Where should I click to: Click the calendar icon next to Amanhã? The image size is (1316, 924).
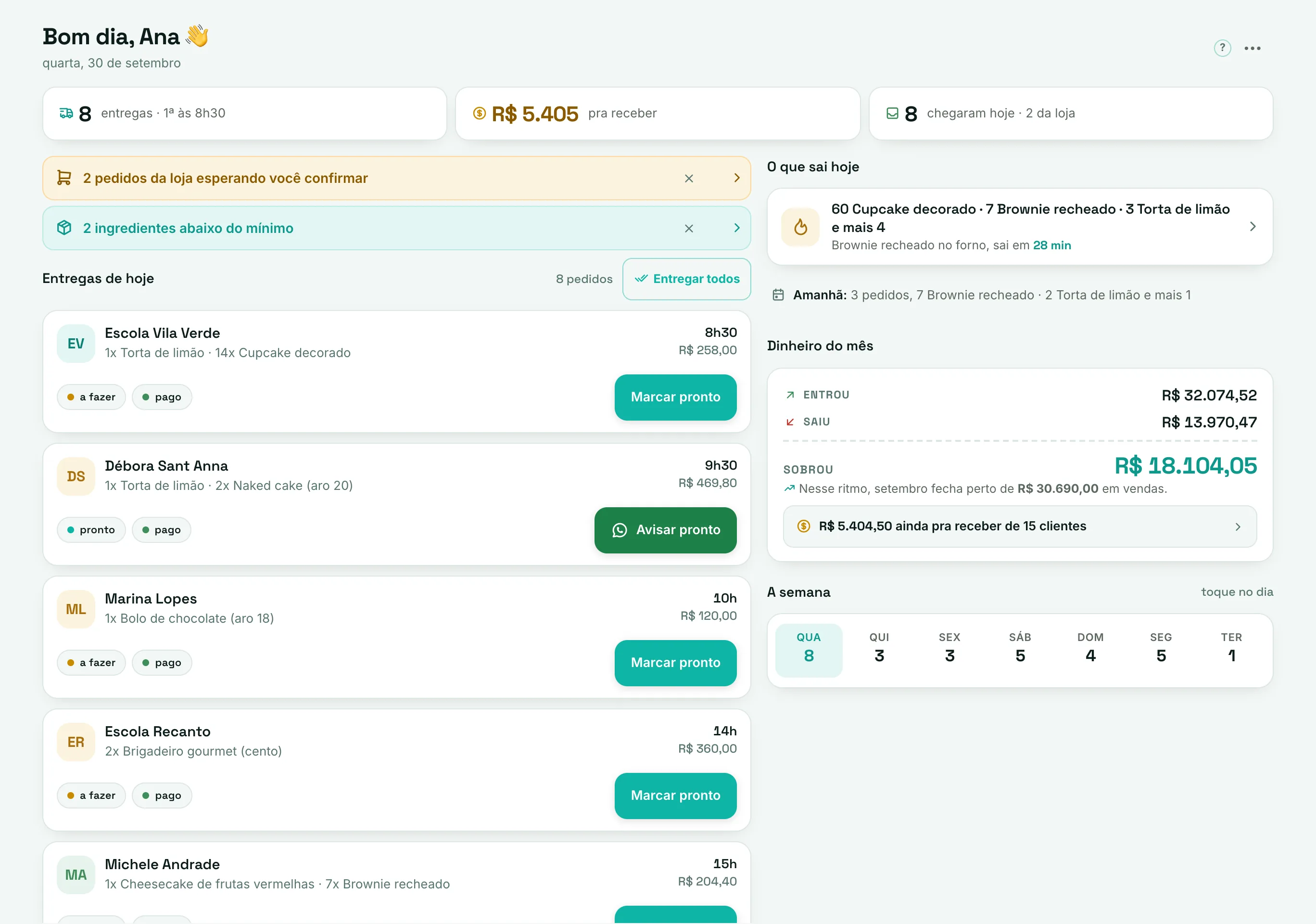(778, 295)
